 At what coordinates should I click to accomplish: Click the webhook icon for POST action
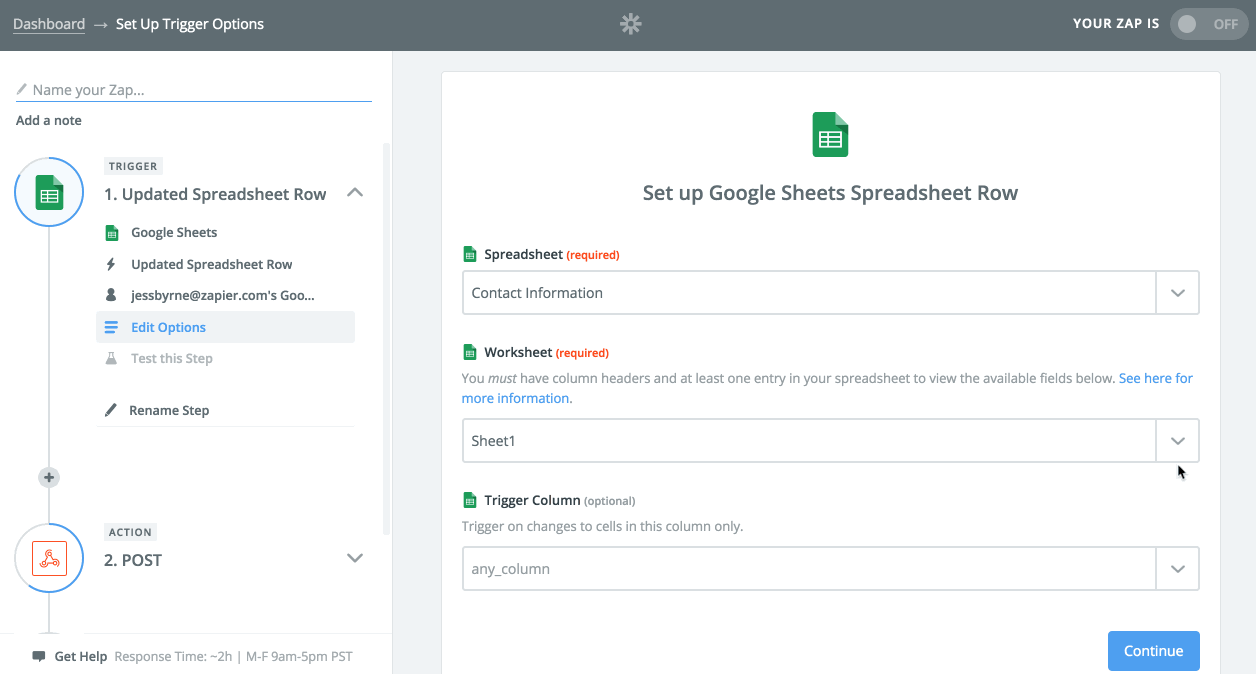coord(49,558)
